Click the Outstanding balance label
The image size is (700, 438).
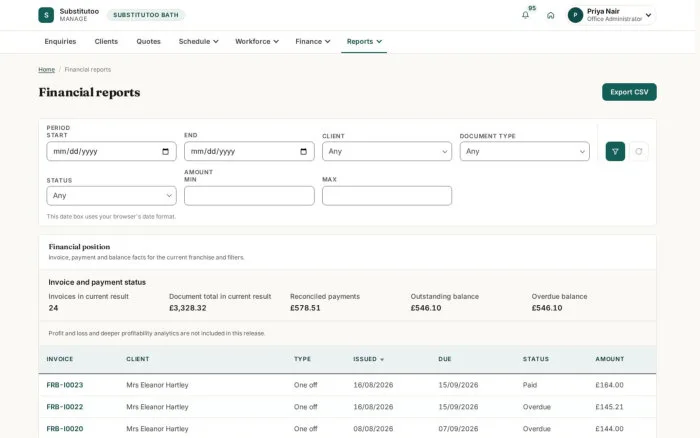pyautogui.click(x=445, y=296)
